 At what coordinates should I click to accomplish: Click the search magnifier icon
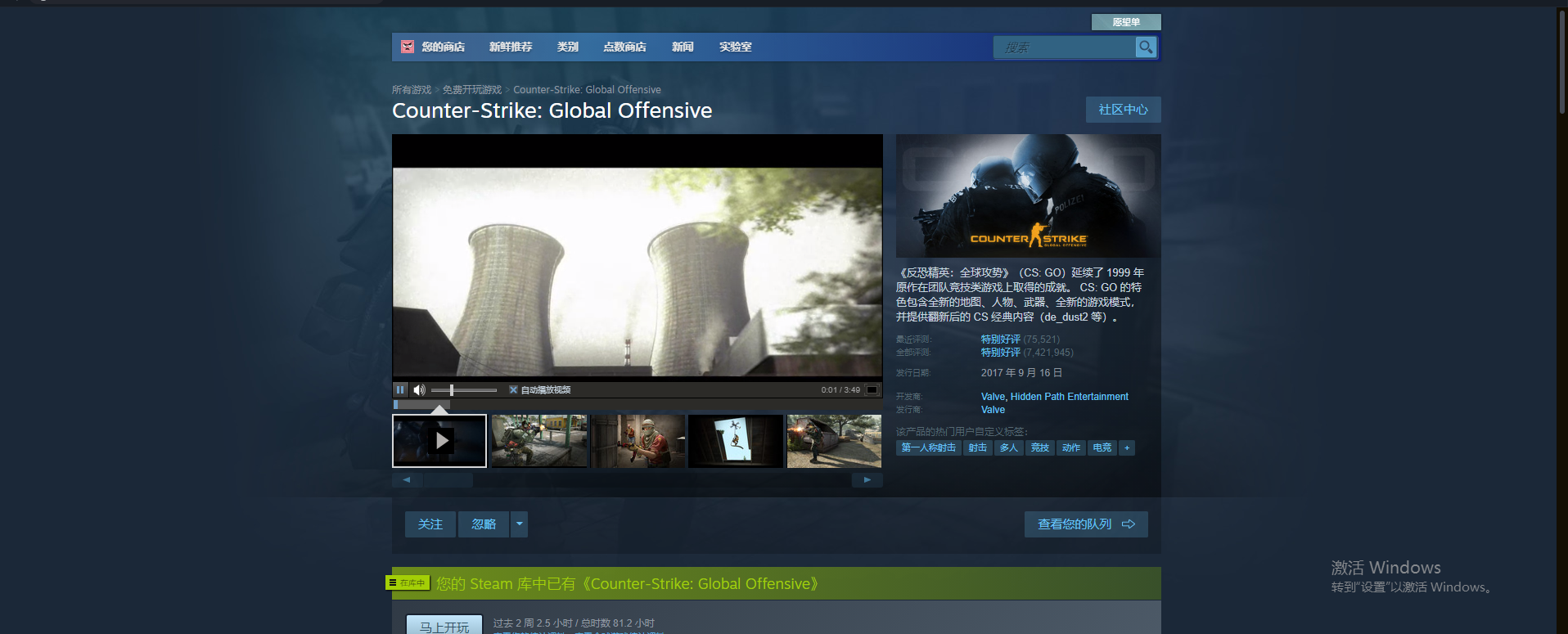1146,47
